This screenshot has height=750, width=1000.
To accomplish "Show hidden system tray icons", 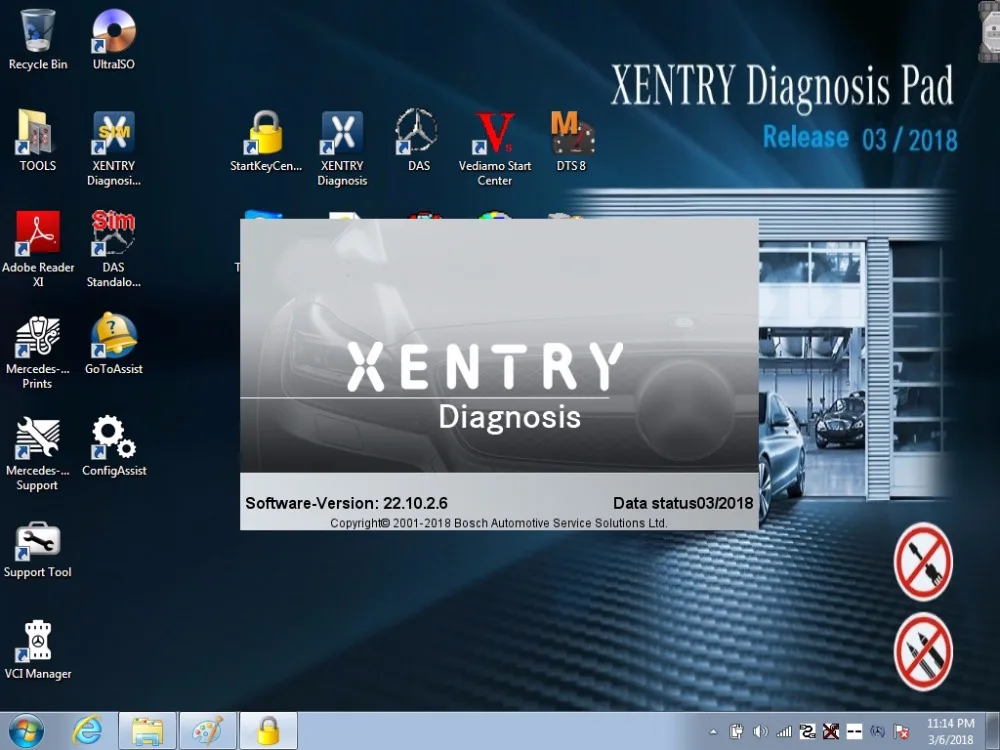I will (x=714, y=732).
